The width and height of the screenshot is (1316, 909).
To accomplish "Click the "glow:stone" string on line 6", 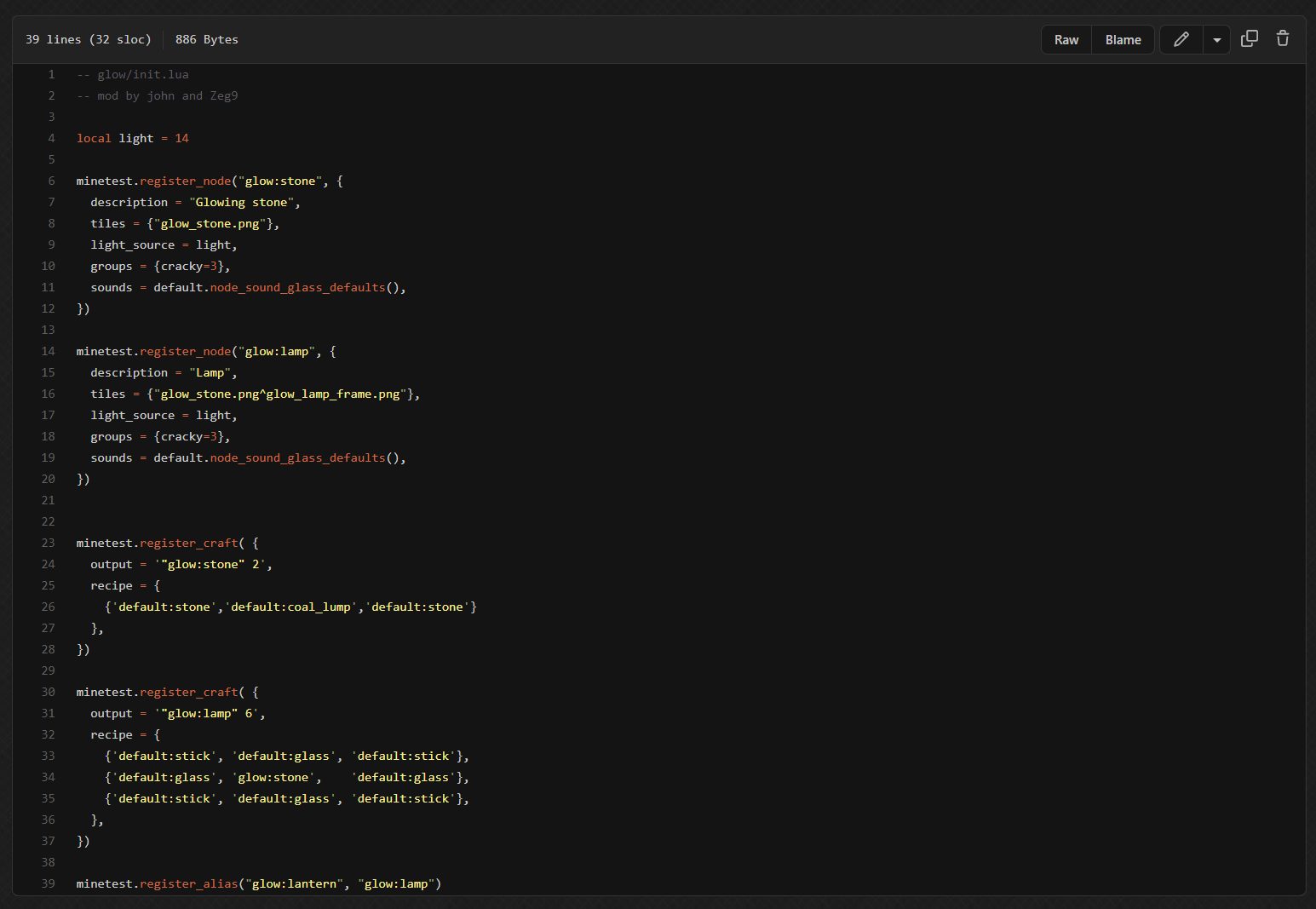I will [280, 181].
